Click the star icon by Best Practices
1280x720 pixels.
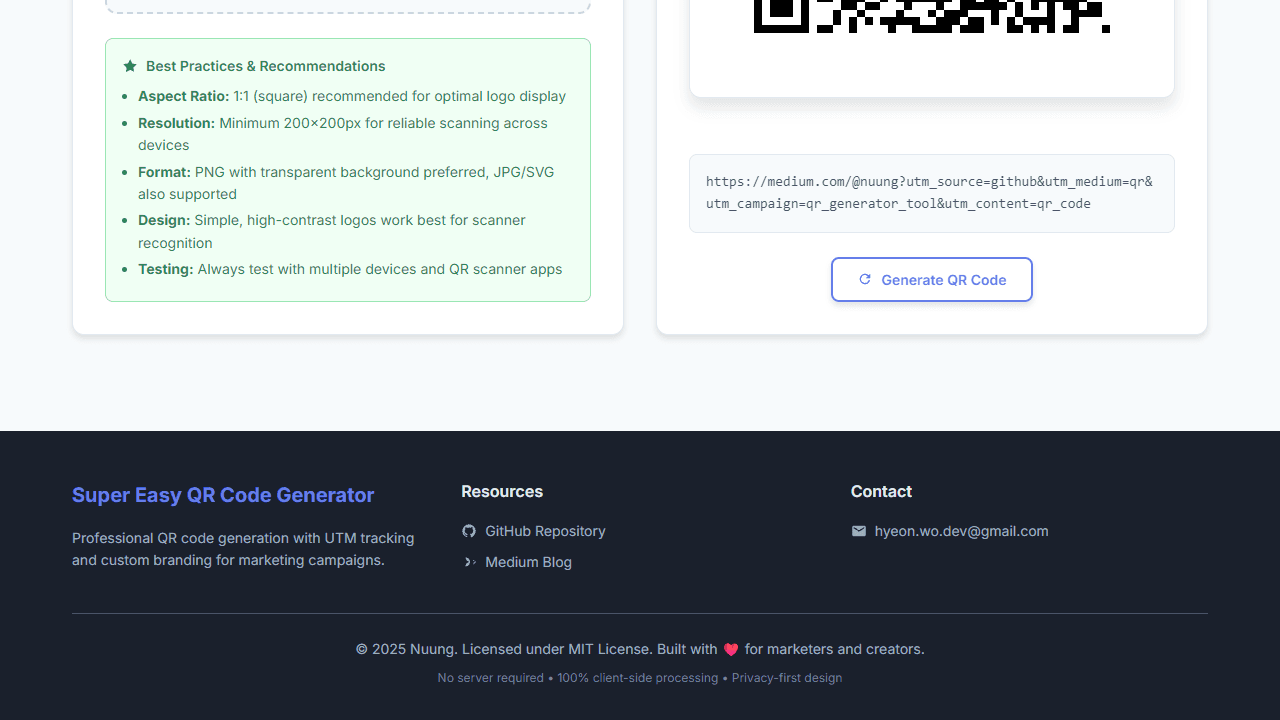click(130, 66)
